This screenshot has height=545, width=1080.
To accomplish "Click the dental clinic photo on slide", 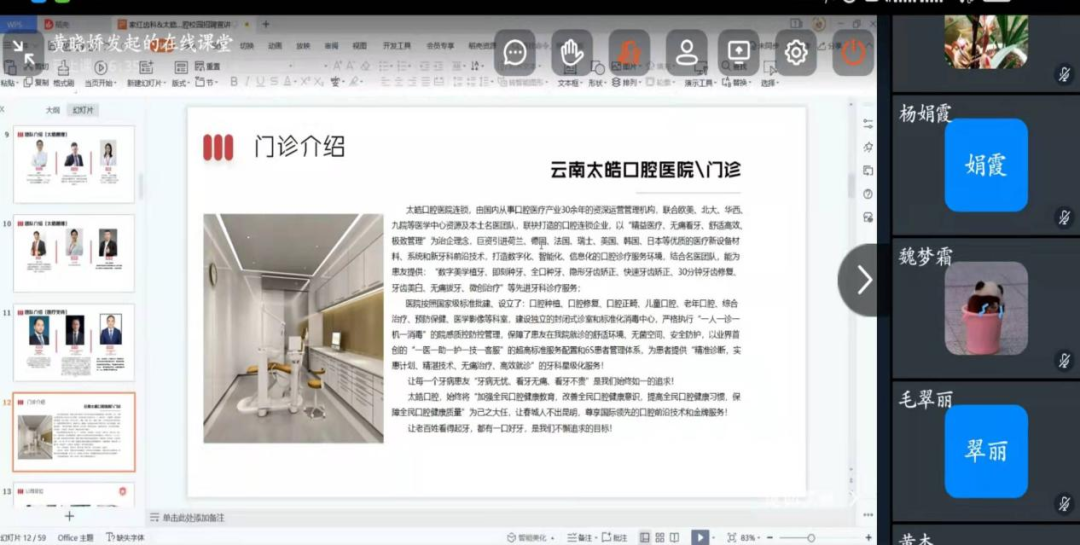I will point(293,328).
